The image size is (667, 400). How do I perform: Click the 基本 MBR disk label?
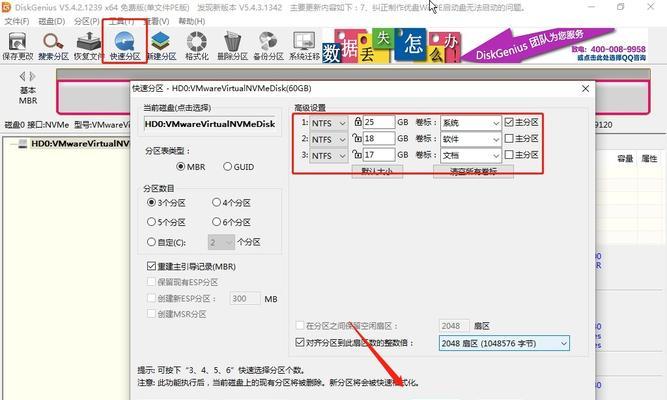[x=28, y=95]
